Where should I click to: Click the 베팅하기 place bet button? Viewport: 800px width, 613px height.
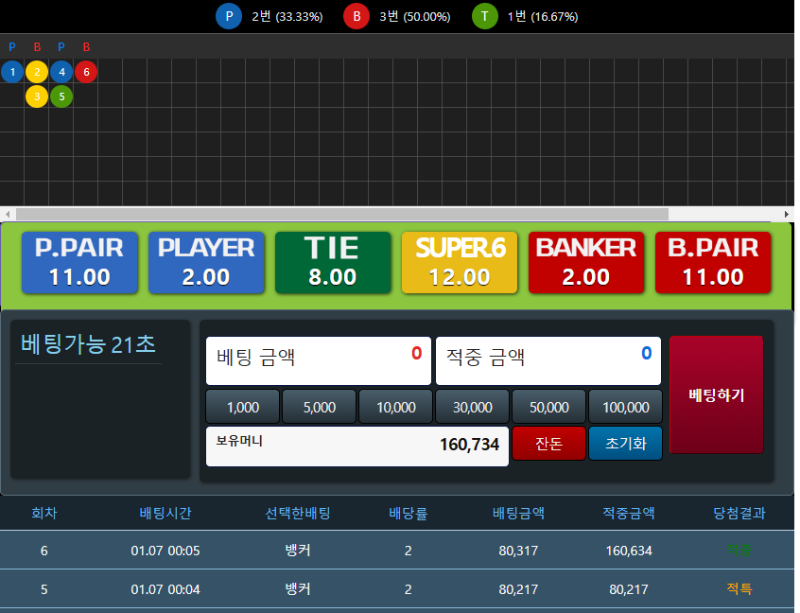716,395
